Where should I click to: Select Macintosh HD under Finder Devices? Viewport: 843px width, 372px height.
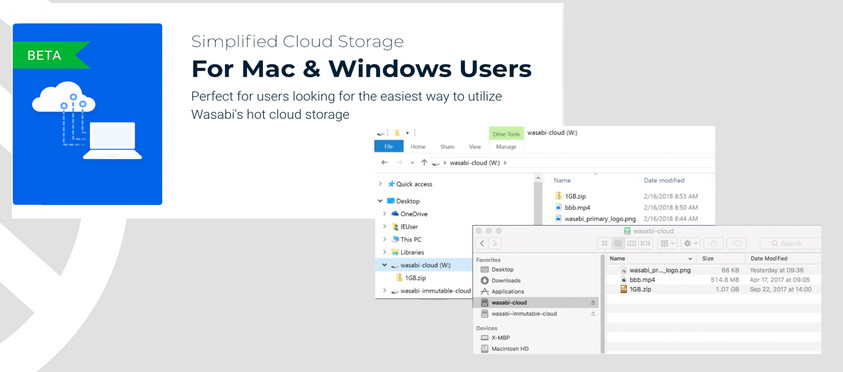coord(510,349)
